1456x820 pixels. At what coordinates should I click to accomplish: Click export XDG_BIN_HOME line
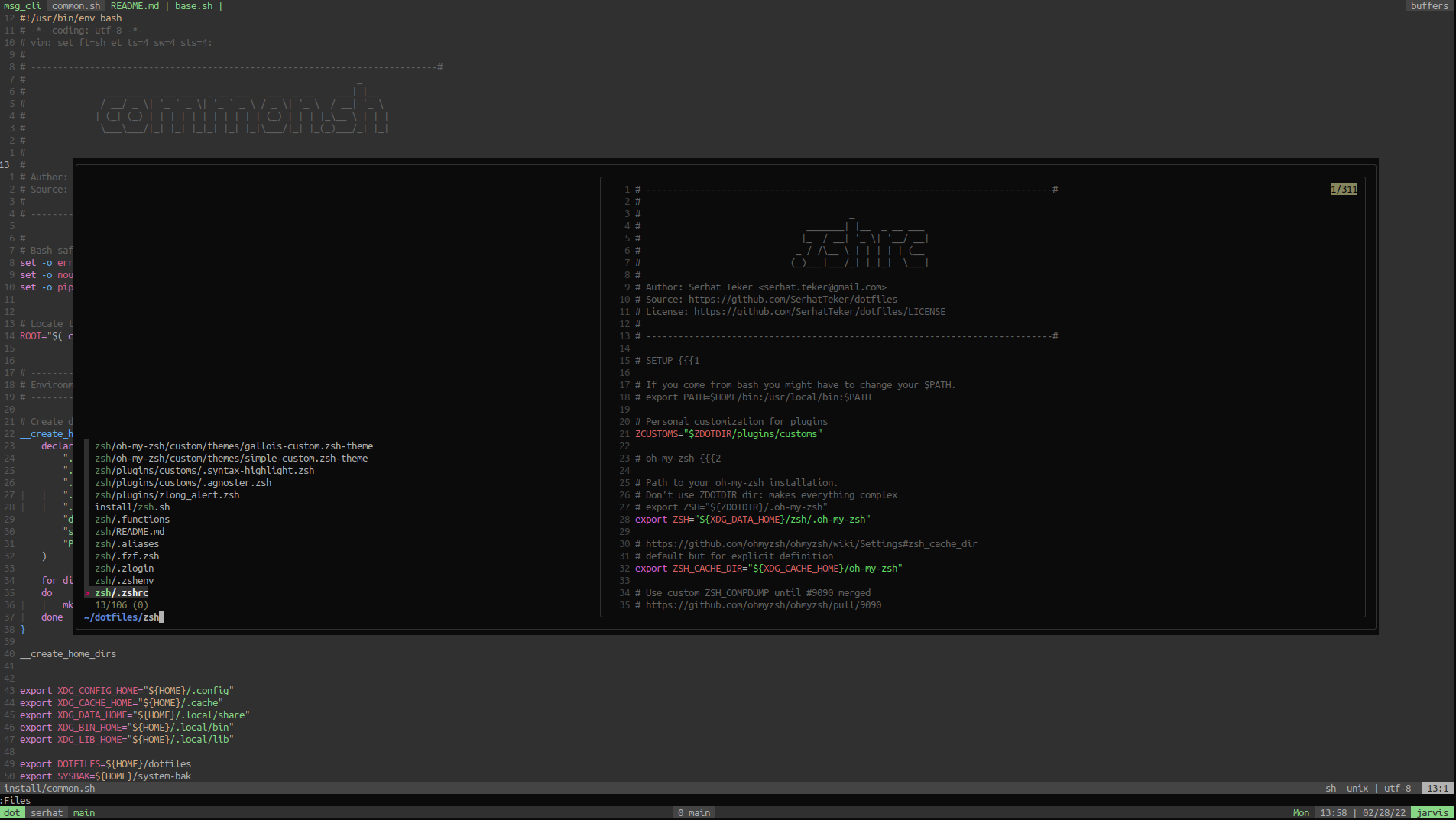click(127, 727)
